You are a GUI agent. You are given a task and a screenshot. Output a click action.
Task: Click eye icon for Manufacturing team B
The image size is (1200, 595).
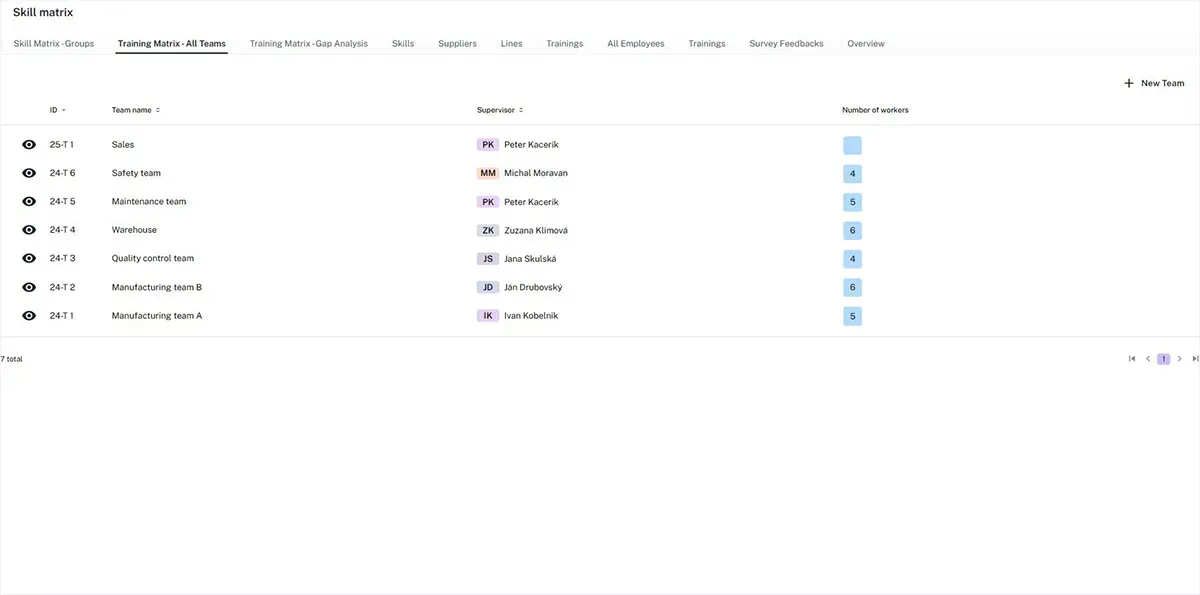pyautogui.click(x=29, y=287)
